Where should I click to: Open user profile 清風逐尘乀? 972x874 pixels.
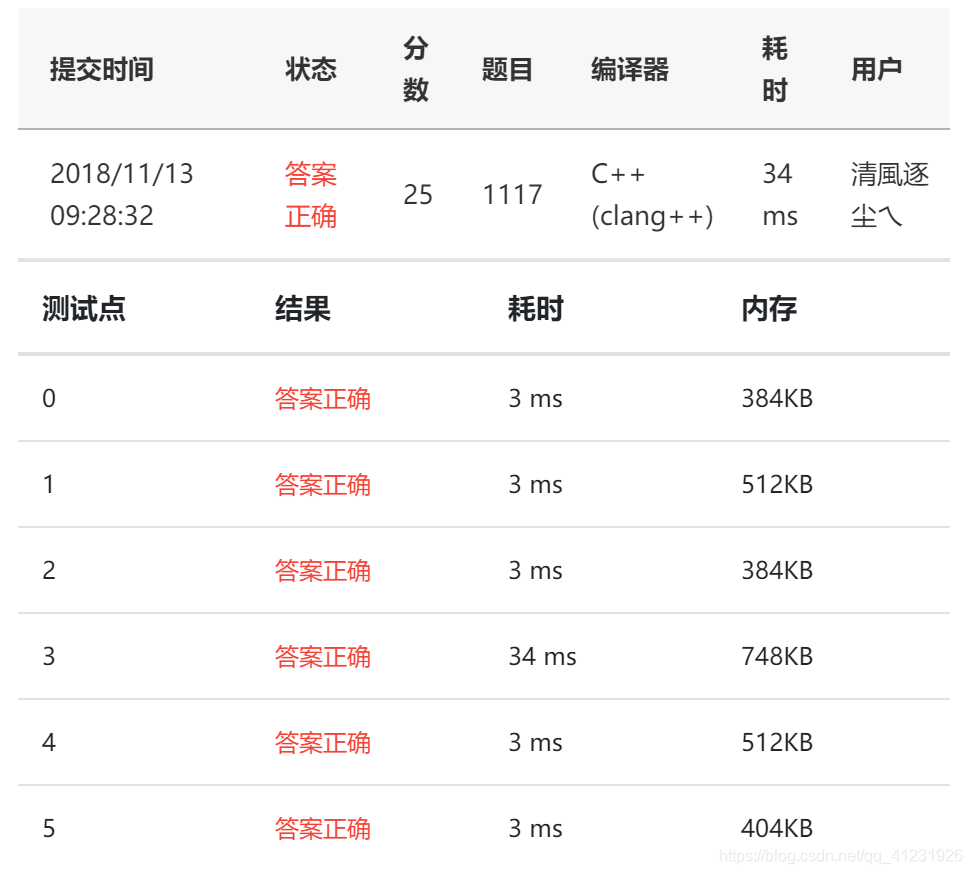click(x=890, y=195)
